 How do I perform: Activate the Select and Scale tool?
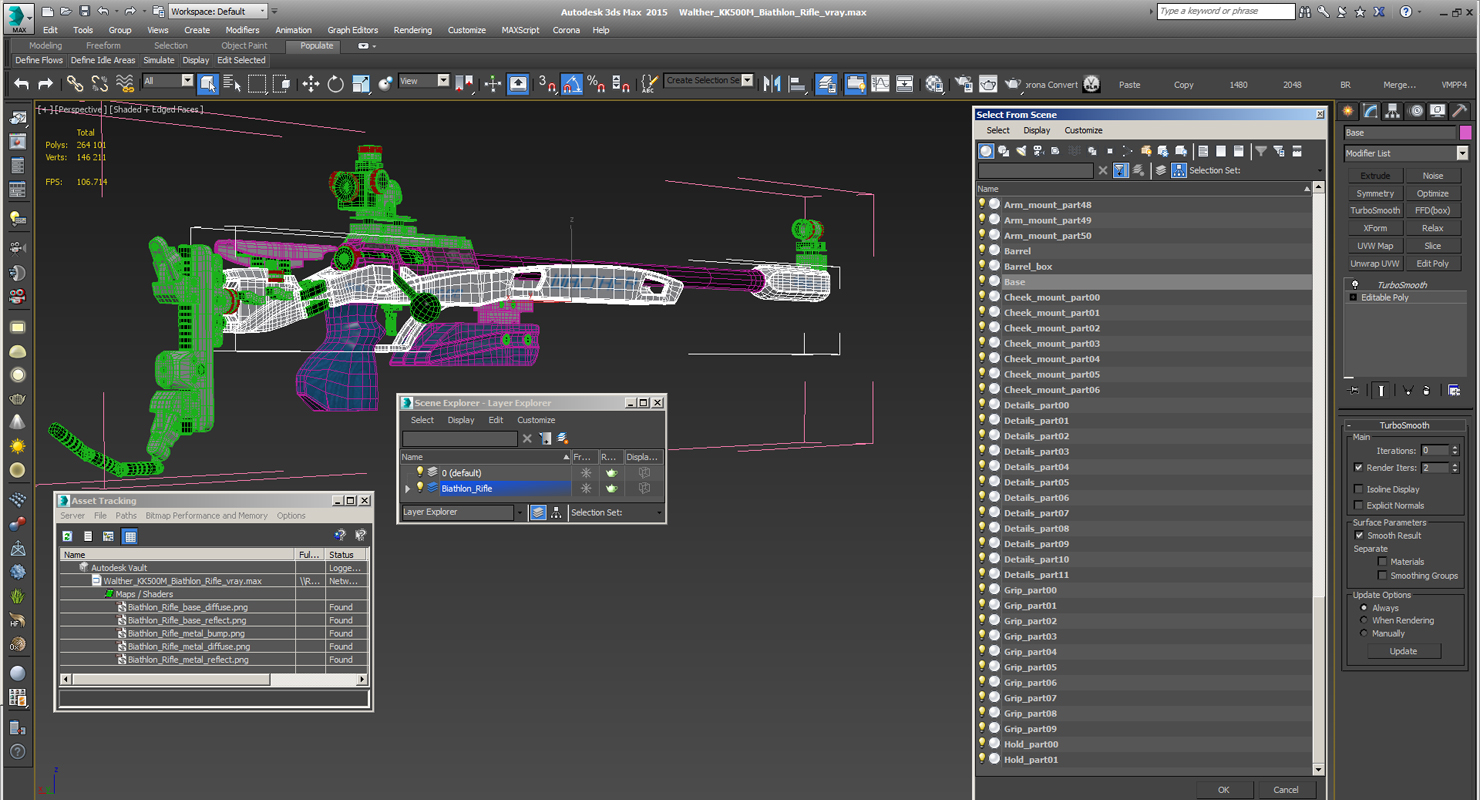(361, 84)
